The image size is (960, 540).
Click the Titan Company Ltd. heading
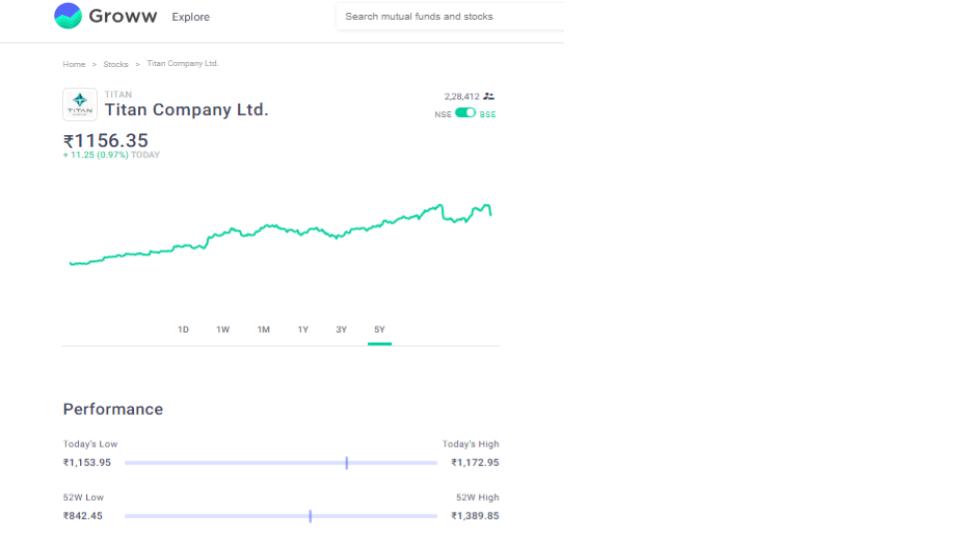(187, 110)
